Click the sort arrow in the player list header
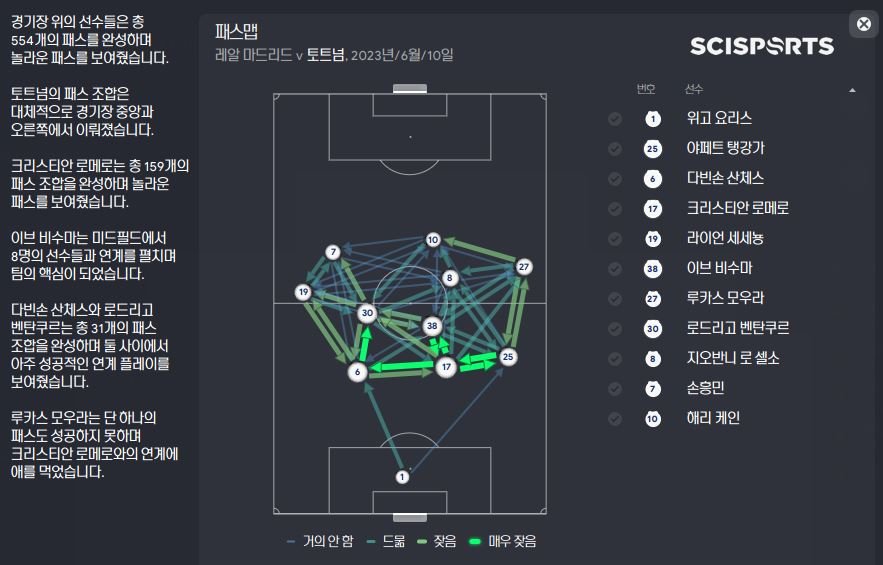Screen dimensions: 883x565 [x=852, y=90]
